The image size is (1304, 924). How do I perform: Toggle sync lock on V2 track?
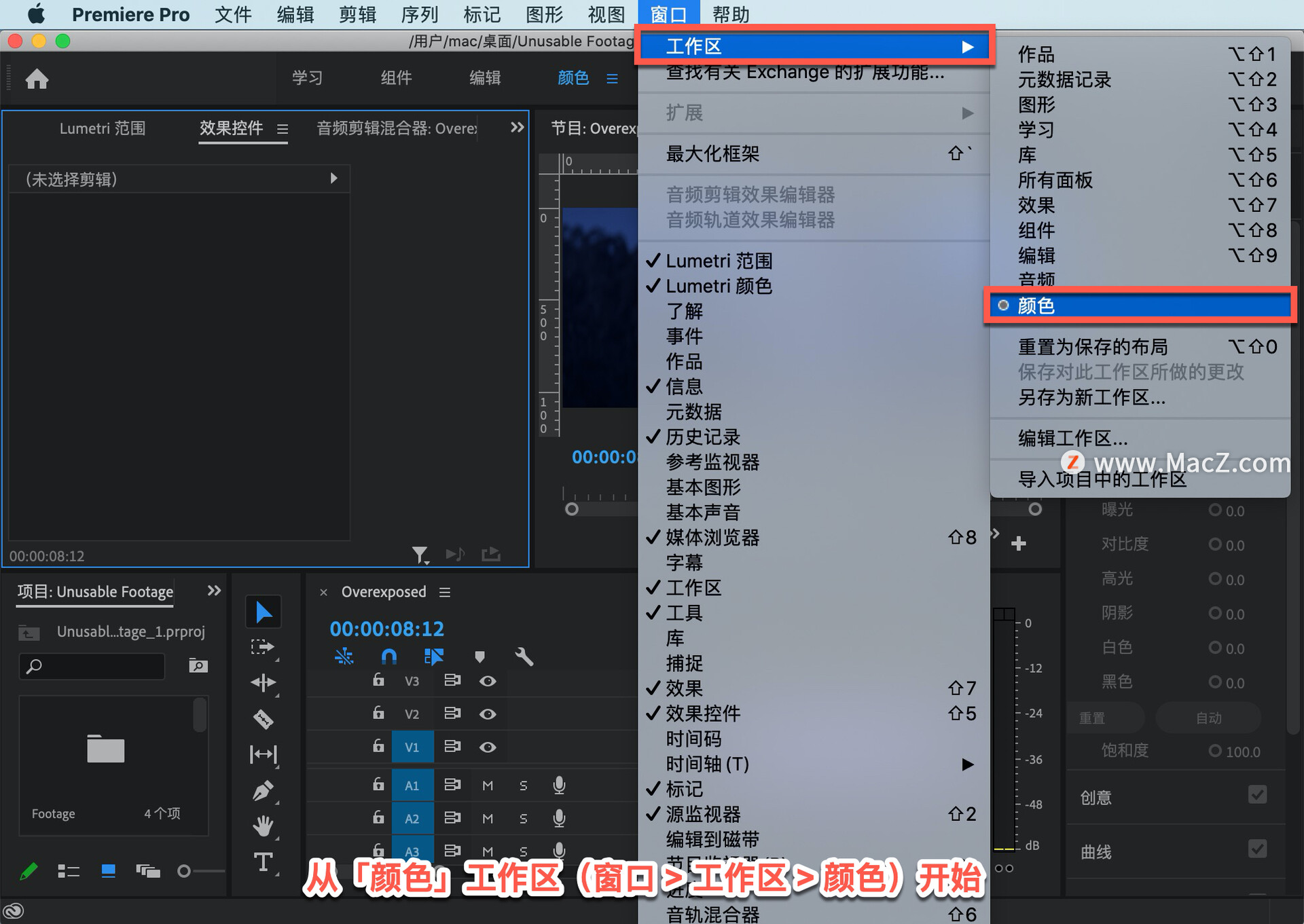tap(452, 714)
